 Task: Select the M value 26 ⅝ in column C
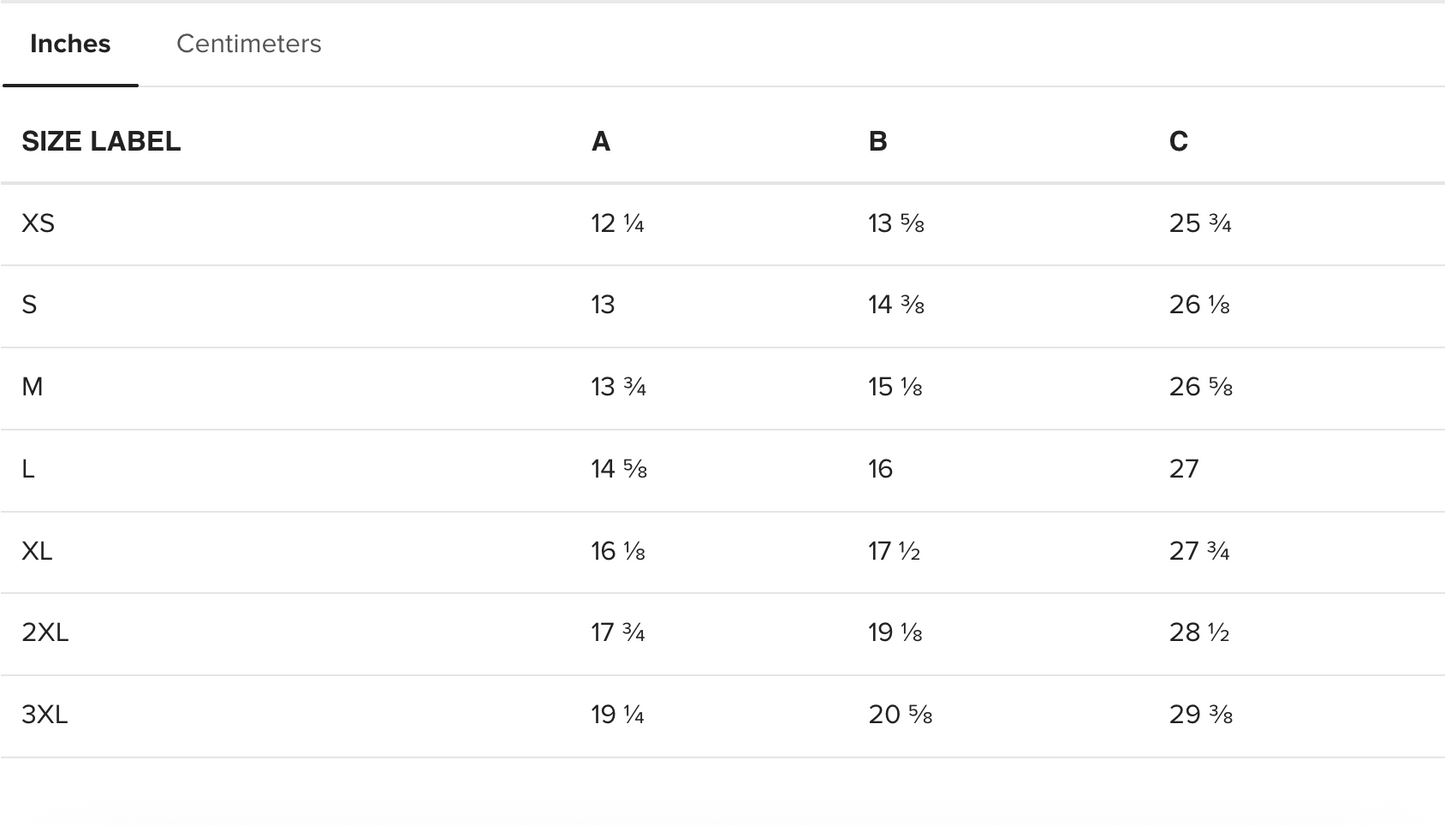tap(1200, 387)
